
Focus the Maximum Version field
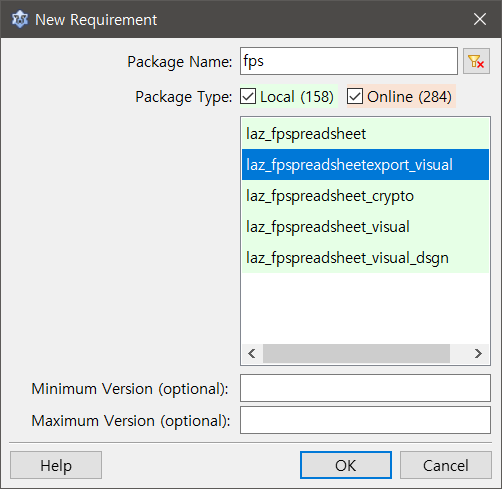(365, 420)
